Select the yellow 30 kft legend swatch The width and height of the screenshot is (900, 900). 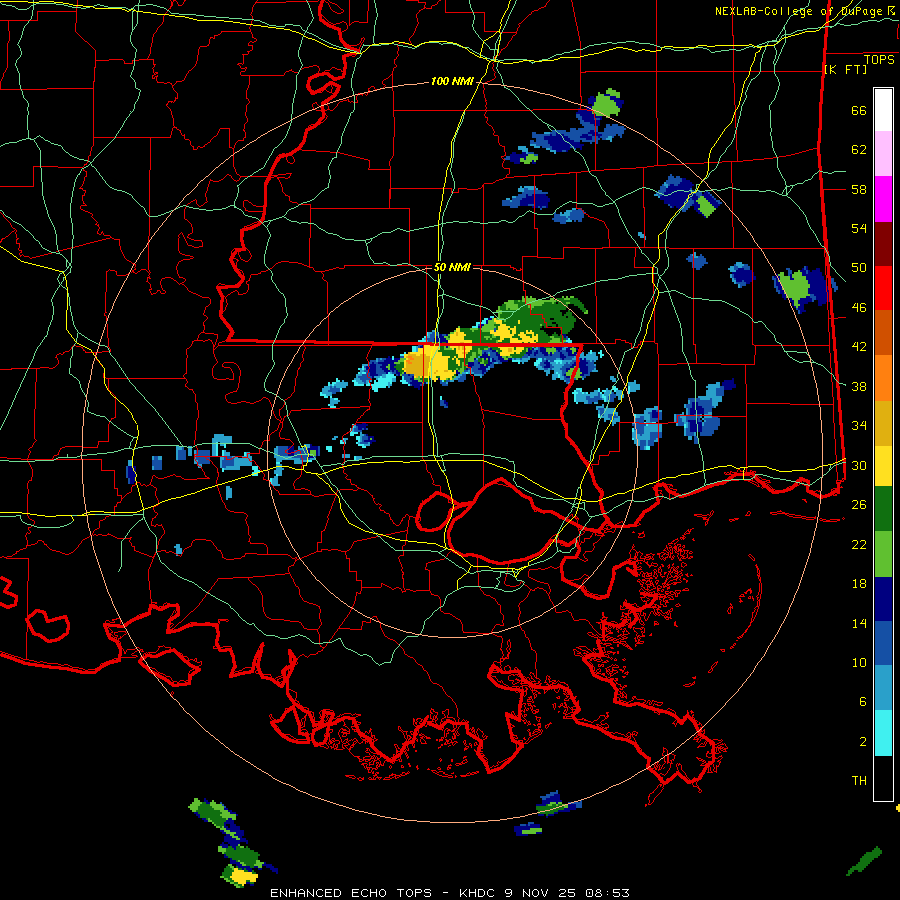(x=883, y=465)
